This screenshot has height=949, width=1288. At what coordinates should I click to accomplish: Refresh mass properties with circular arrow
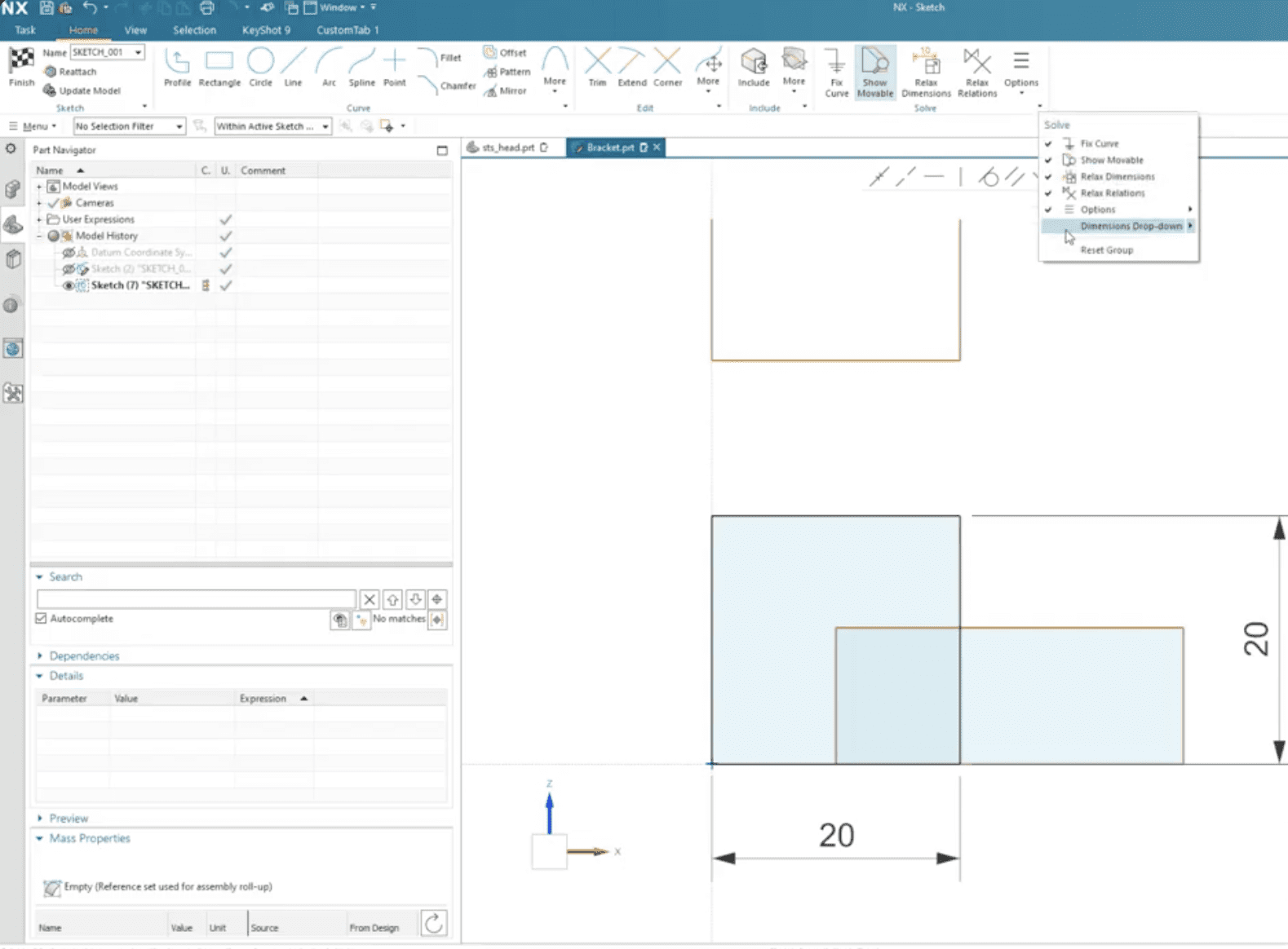click(434, 923)
